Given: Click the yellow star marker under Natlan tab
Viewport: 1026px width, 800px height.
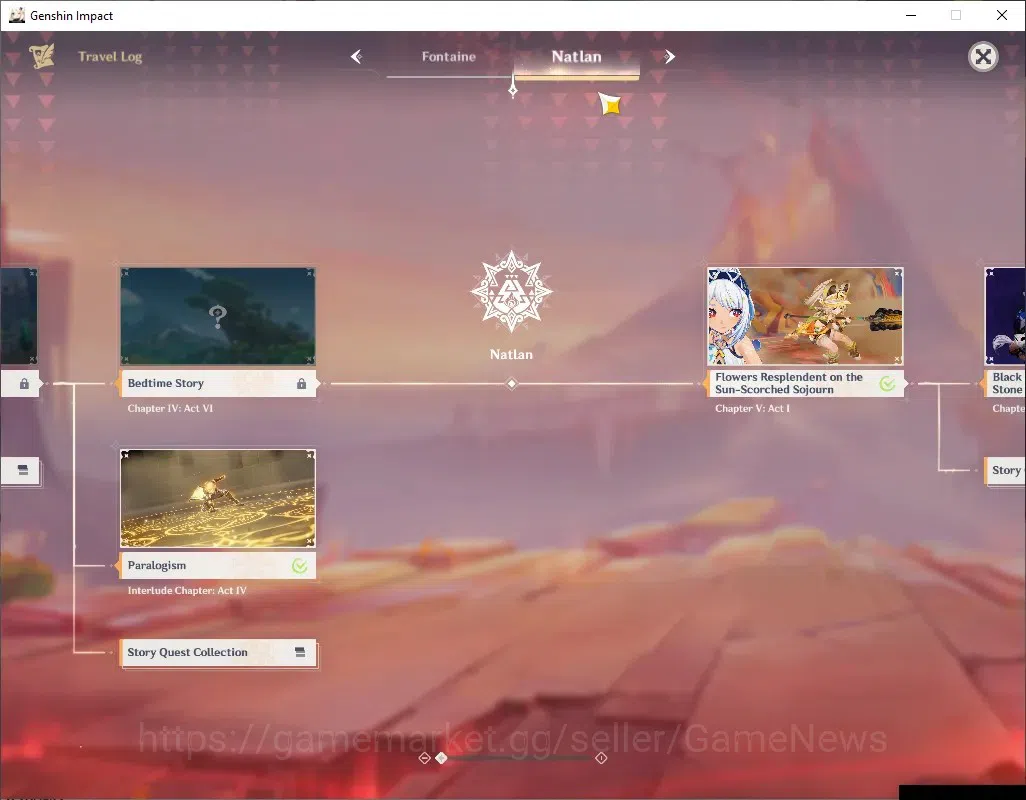Looking at the screenshot, I should (x=610, y=104).
